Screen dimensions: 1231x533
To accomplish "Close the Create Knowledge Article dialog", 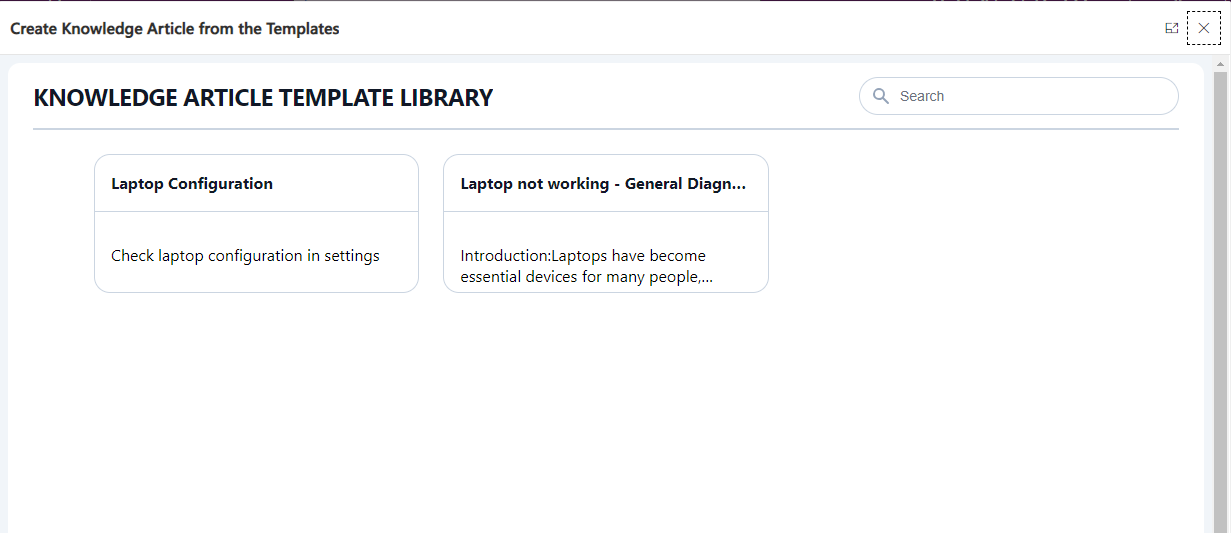I will (1204, 28).
